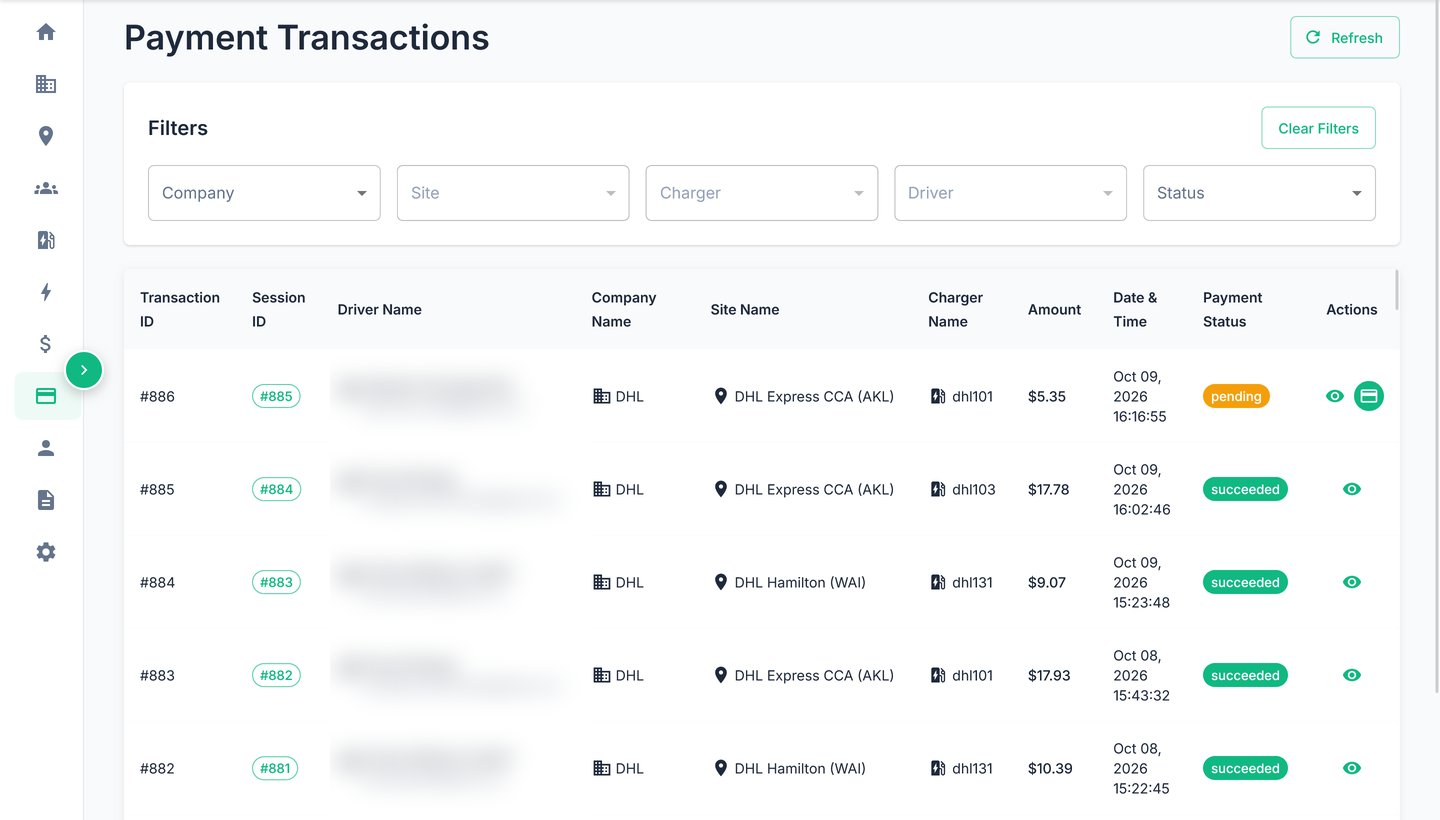This screenshot has width=1440, height=820.
Task: Open session link #884
Action: click(276, 489)
